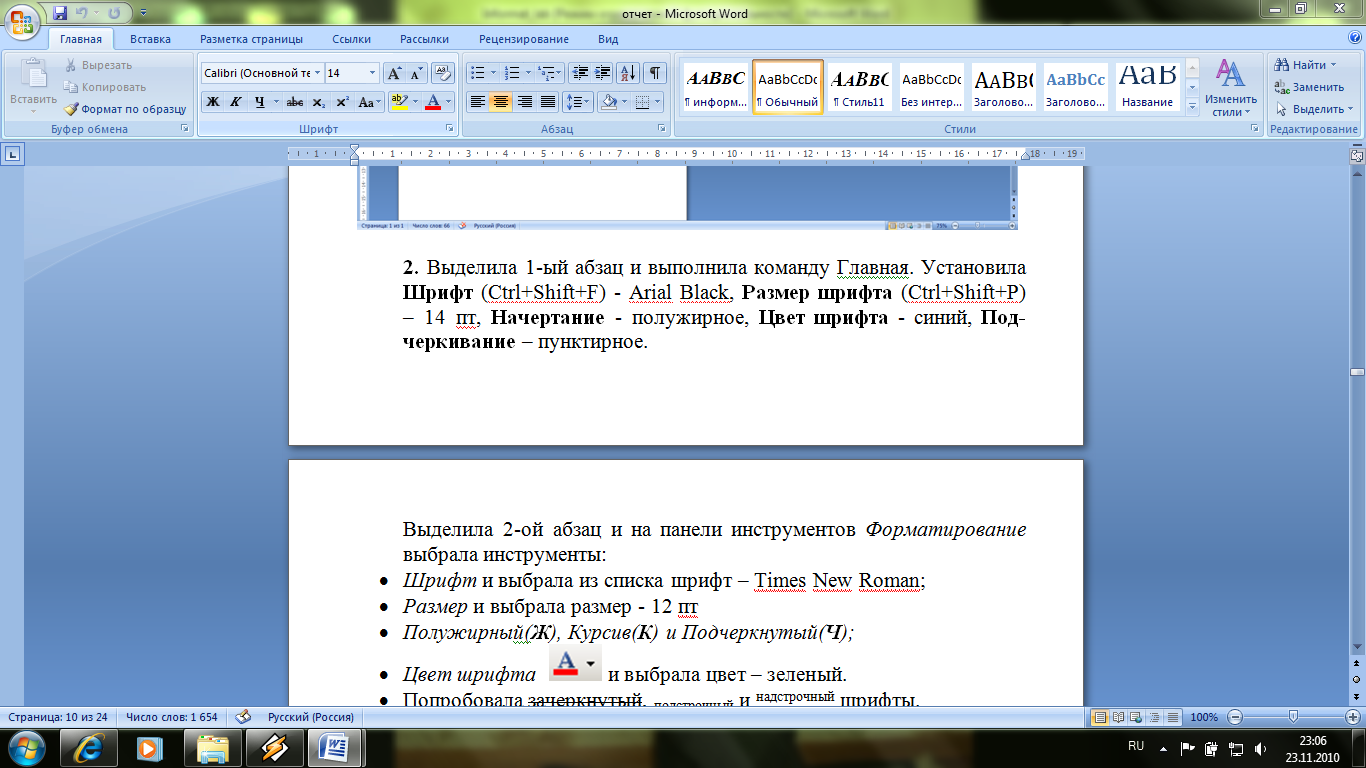
Task: Apply red font color button
Action: (x=433, y=102)
